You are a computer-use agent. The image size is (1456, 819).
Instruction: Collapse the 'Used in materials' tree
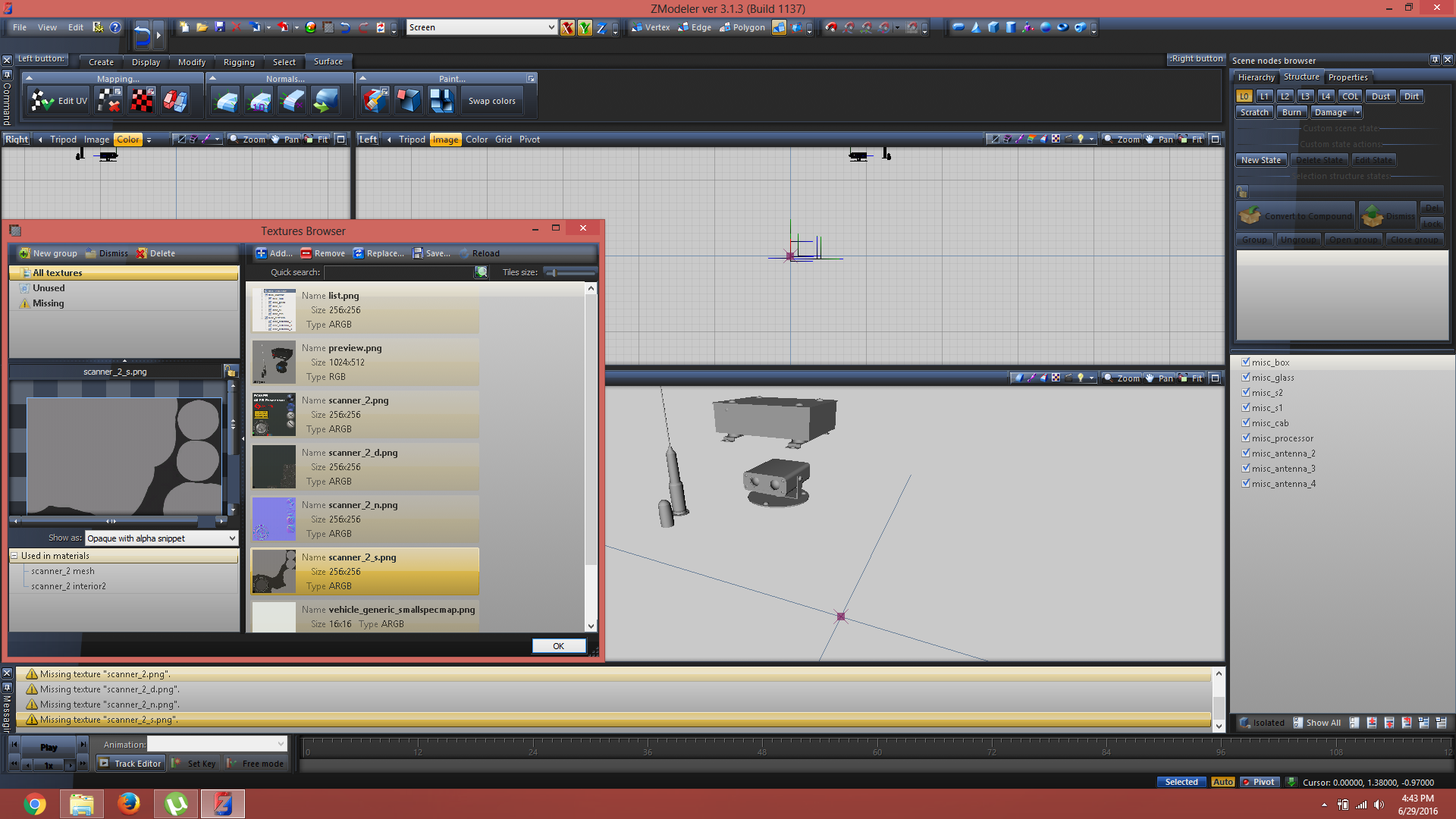pyautogui.click(x=14, y=556)
